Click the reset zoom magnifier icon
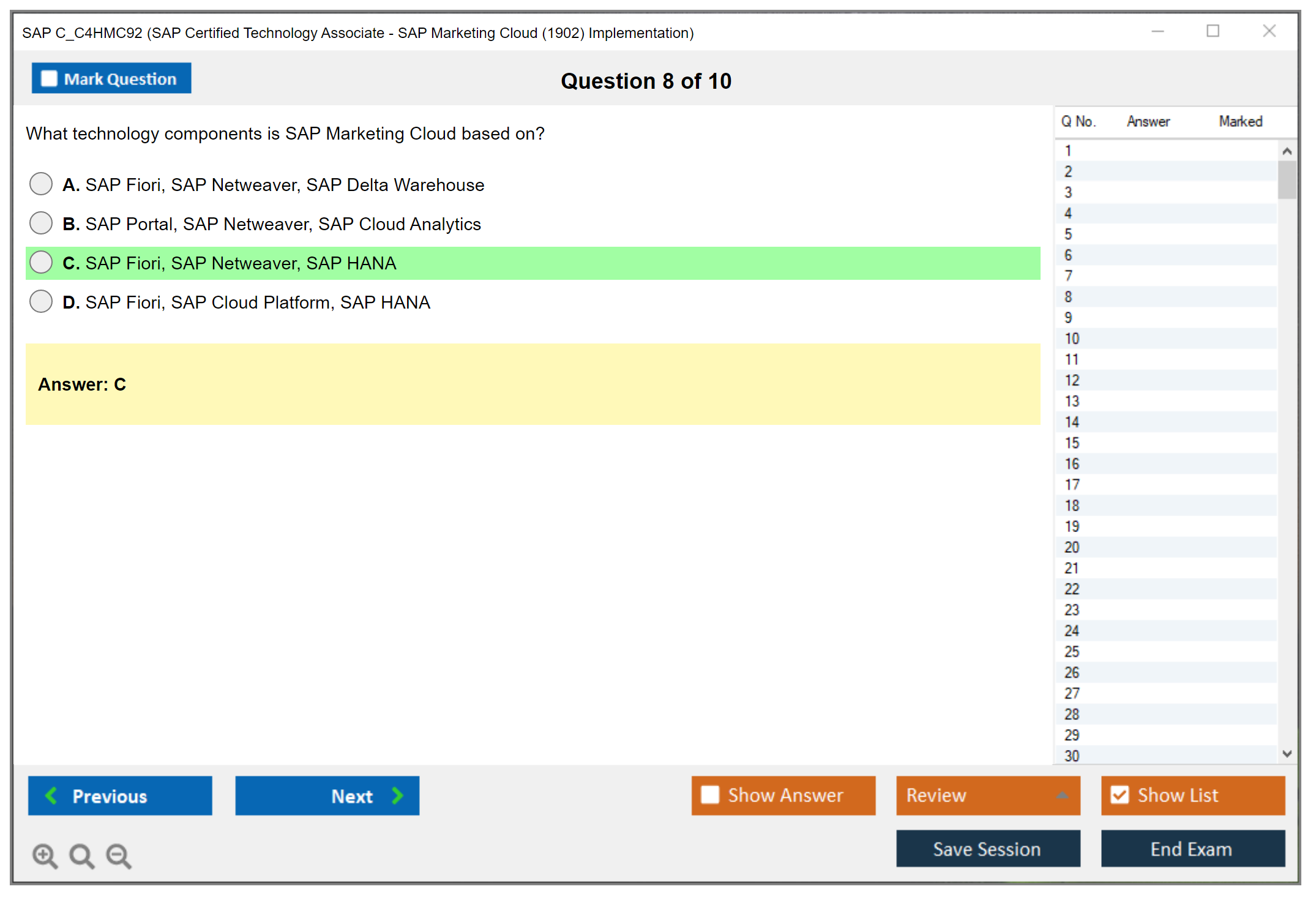Screen dimensions: 1316x900 [81, 855]
